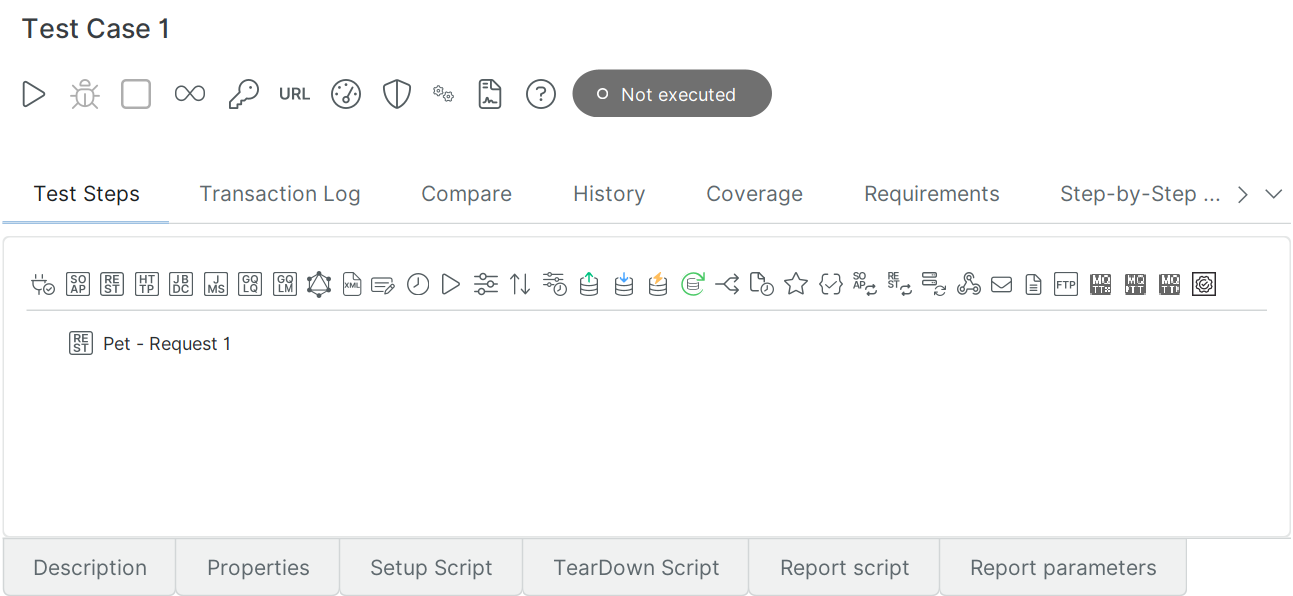Add the Property Transfer arrows step

(520, 284)
